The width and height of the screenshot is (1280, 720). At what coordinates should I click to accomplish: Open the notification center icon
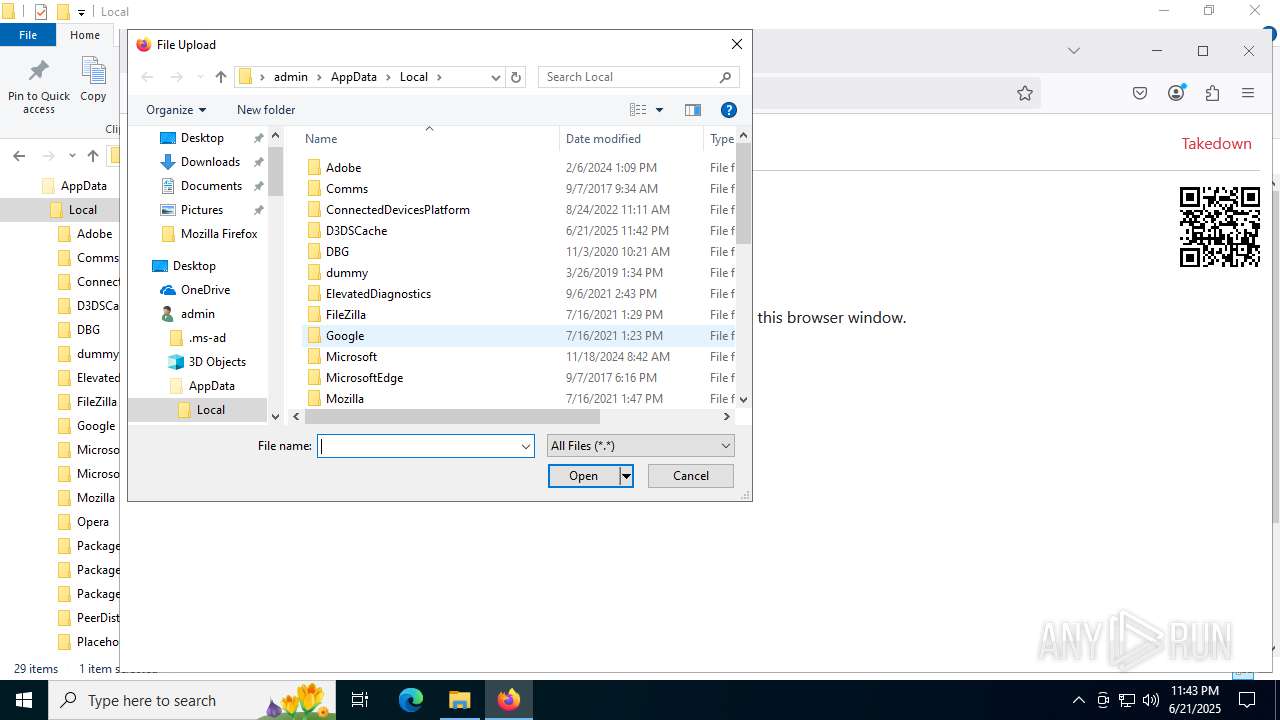[x=1247, y=700]
